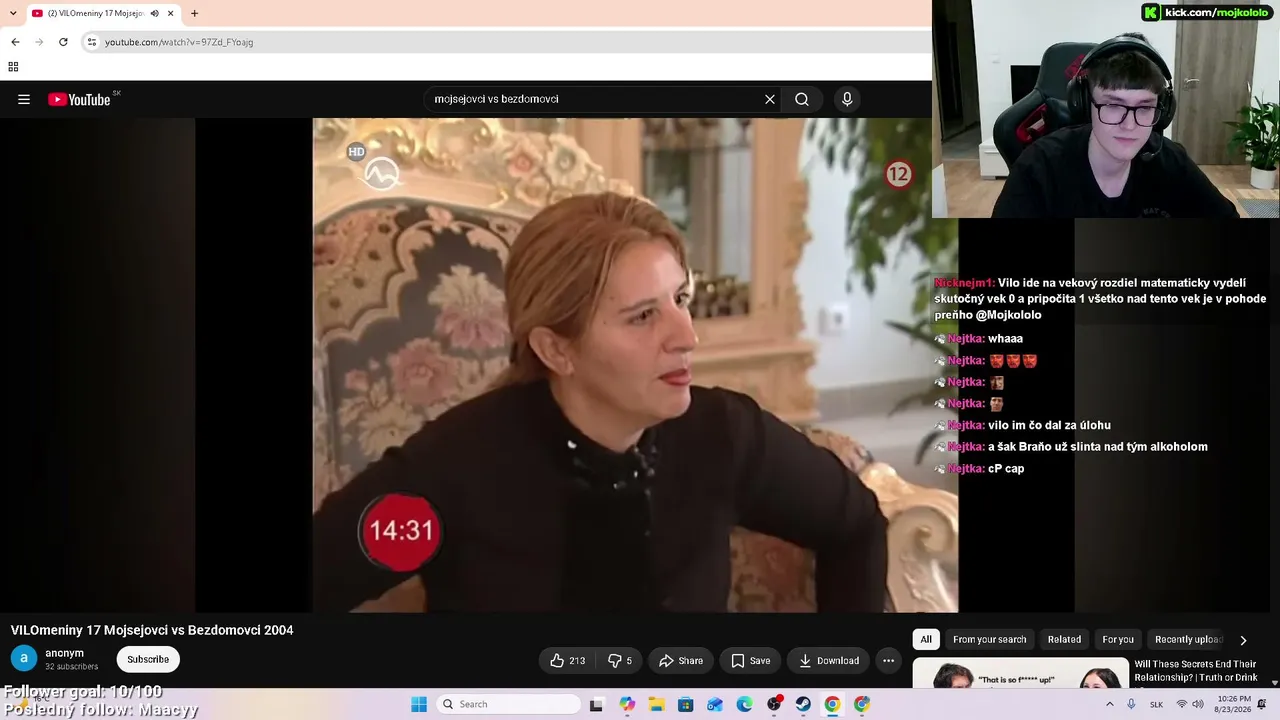Open anonym channel name link
Image resolution: width=1280 pixels, height=720 pixels.
tap(64, 653)
